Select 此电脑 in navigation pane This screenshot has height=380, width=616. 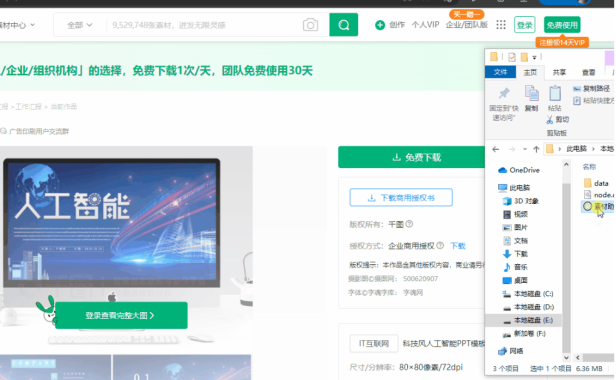pos(514,188)
